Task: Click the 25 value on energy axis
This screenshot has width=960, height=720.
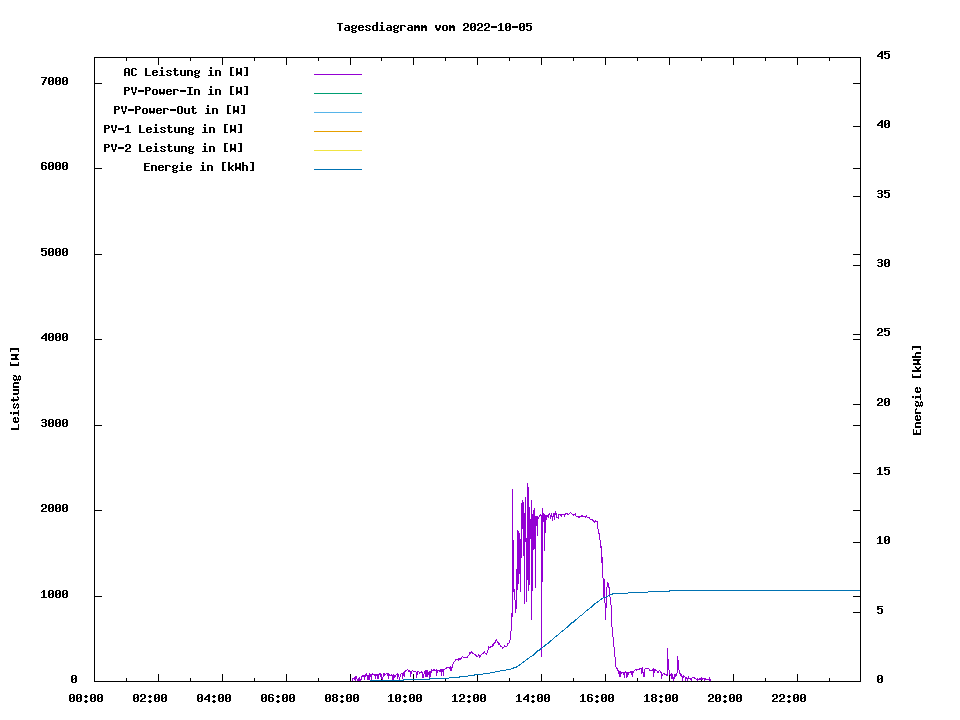Action: [883, 332]
